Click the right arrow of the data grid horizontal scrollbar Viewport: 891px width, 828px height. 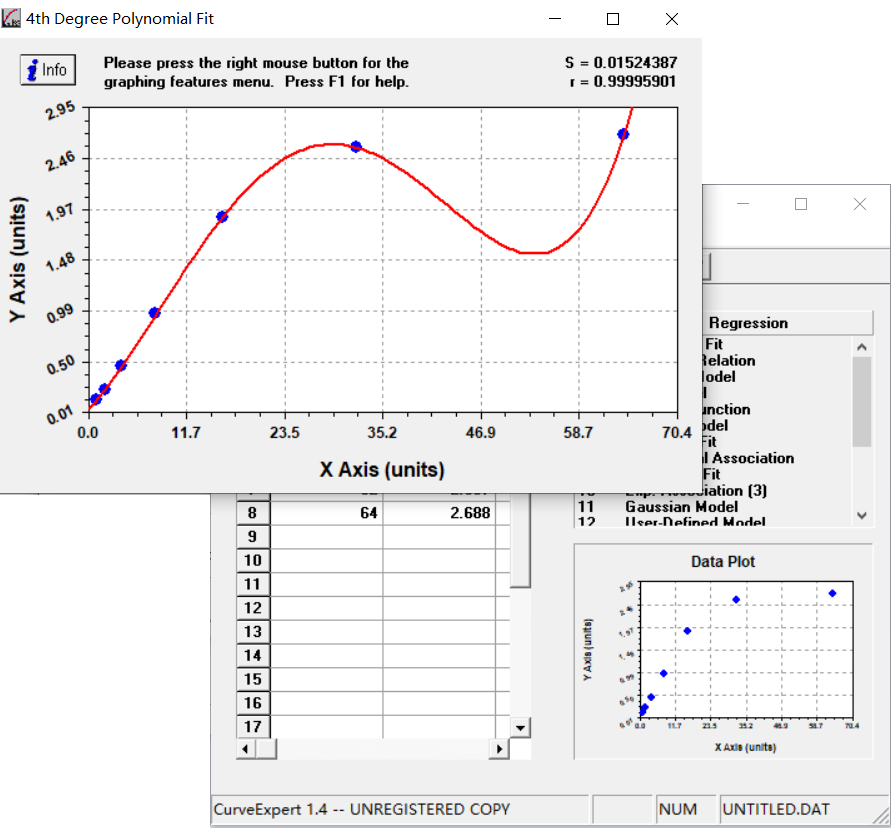499,748
